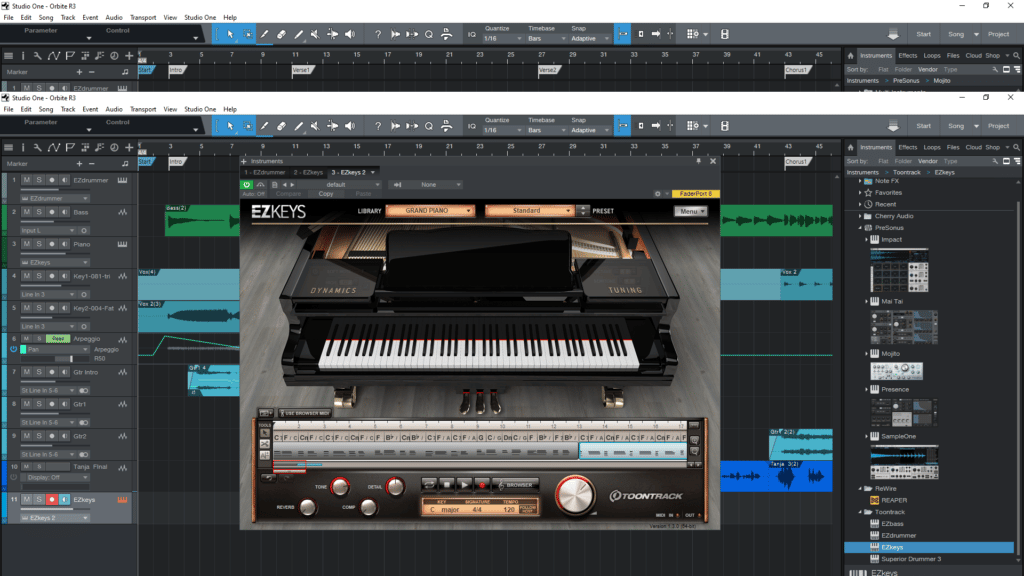The image size is (1024, 576).
Task: Expand the Cherry Audio folder in browser
Action: [x=860, y=216]
